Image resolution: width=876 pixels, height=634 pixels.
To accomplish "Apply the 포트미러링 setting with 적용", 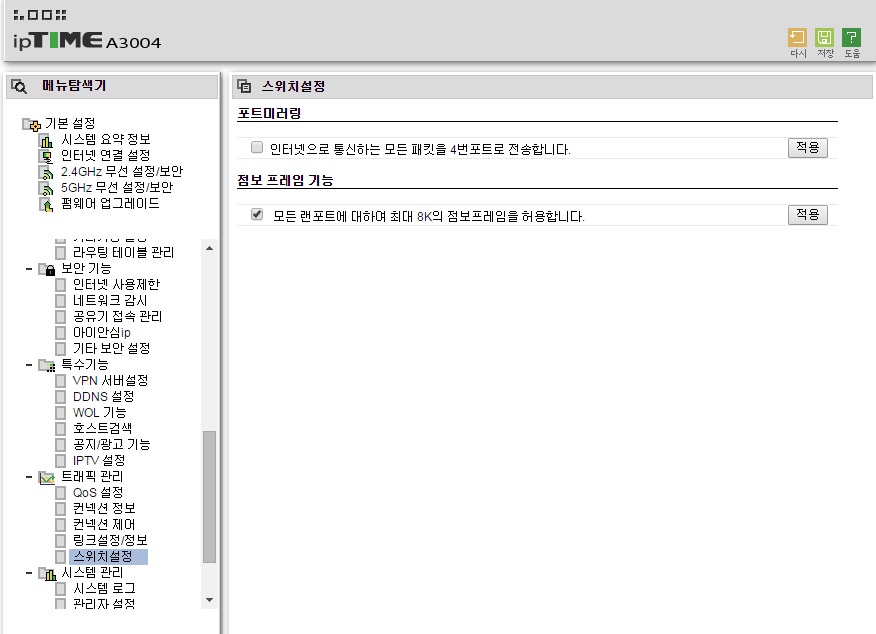I will tap(807, 147).
